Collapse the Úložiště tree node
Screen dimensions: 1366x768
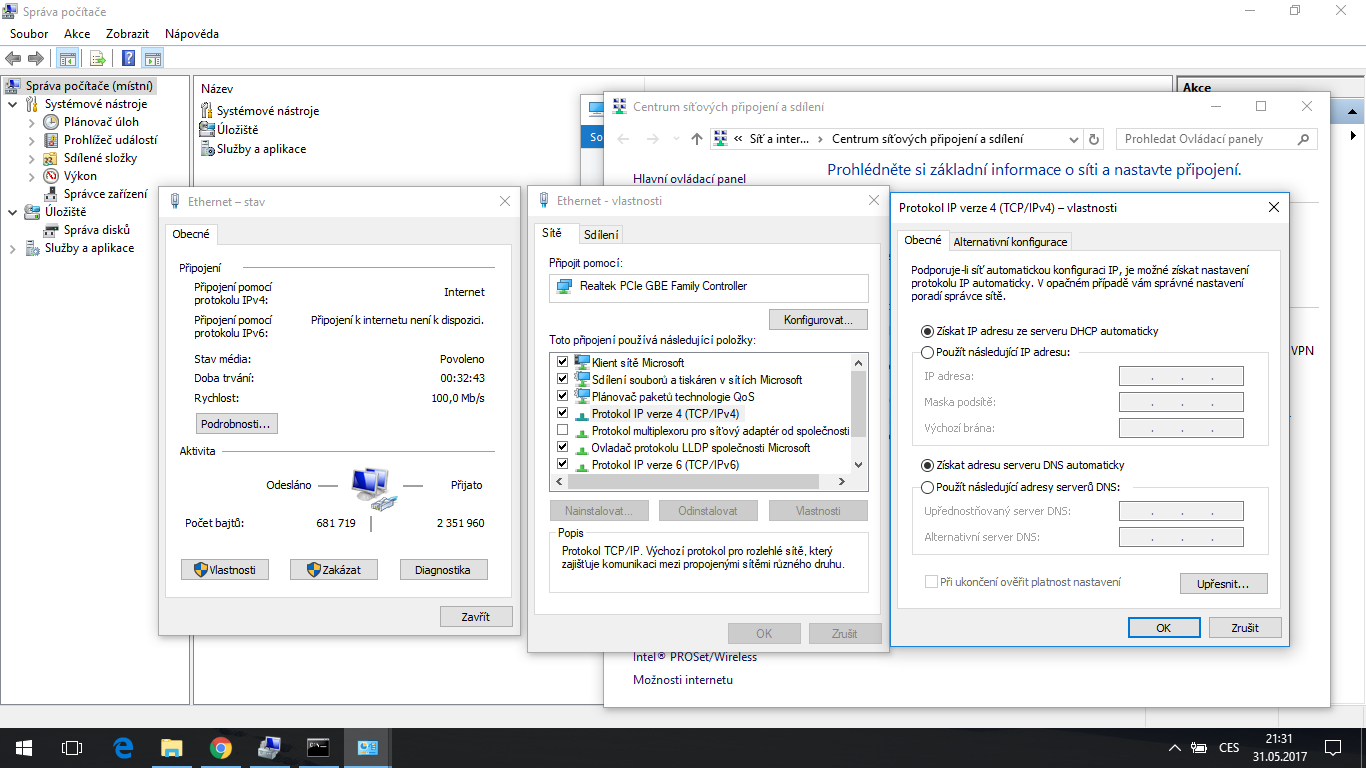[13, 212]
